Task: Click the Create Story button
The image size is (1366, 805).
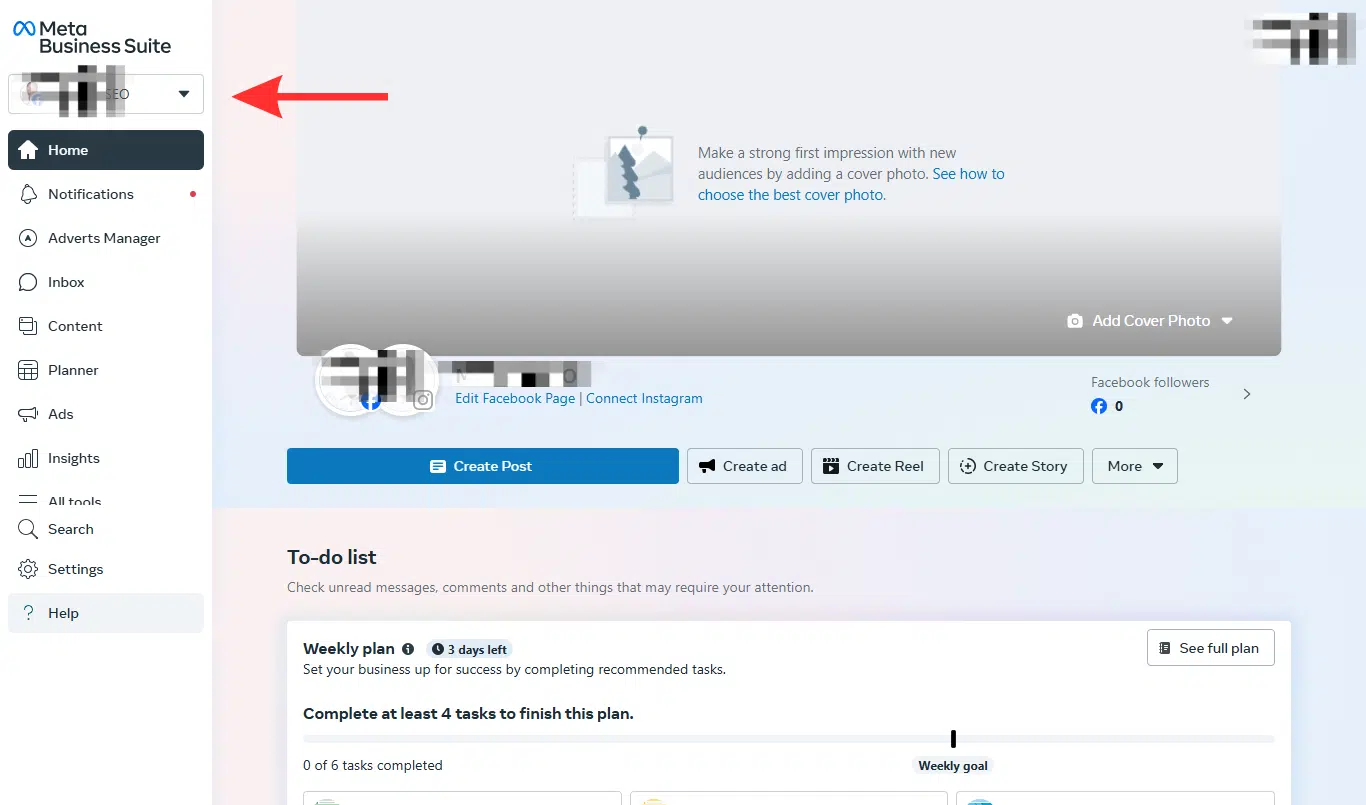Action: pyautogui.click(x=1016, y=466)
